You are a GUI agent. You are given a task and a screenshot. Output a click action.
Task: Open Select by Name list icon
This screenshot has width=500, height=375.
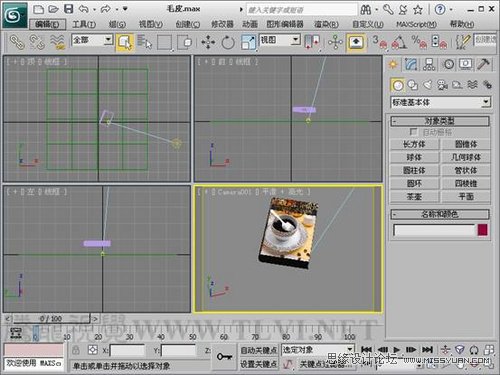click(x=144, y=42)
